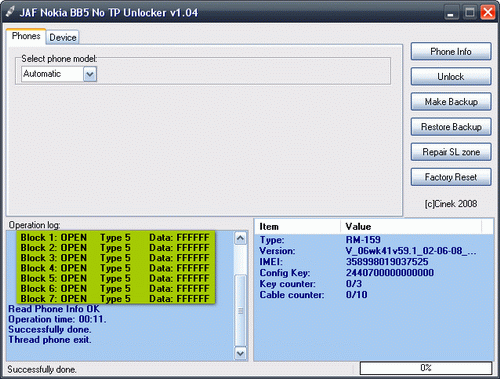The width and height of the screenshot is (500, 379).
Task: Close the JAF Unlocker window
Action: [x=488, y=13]
